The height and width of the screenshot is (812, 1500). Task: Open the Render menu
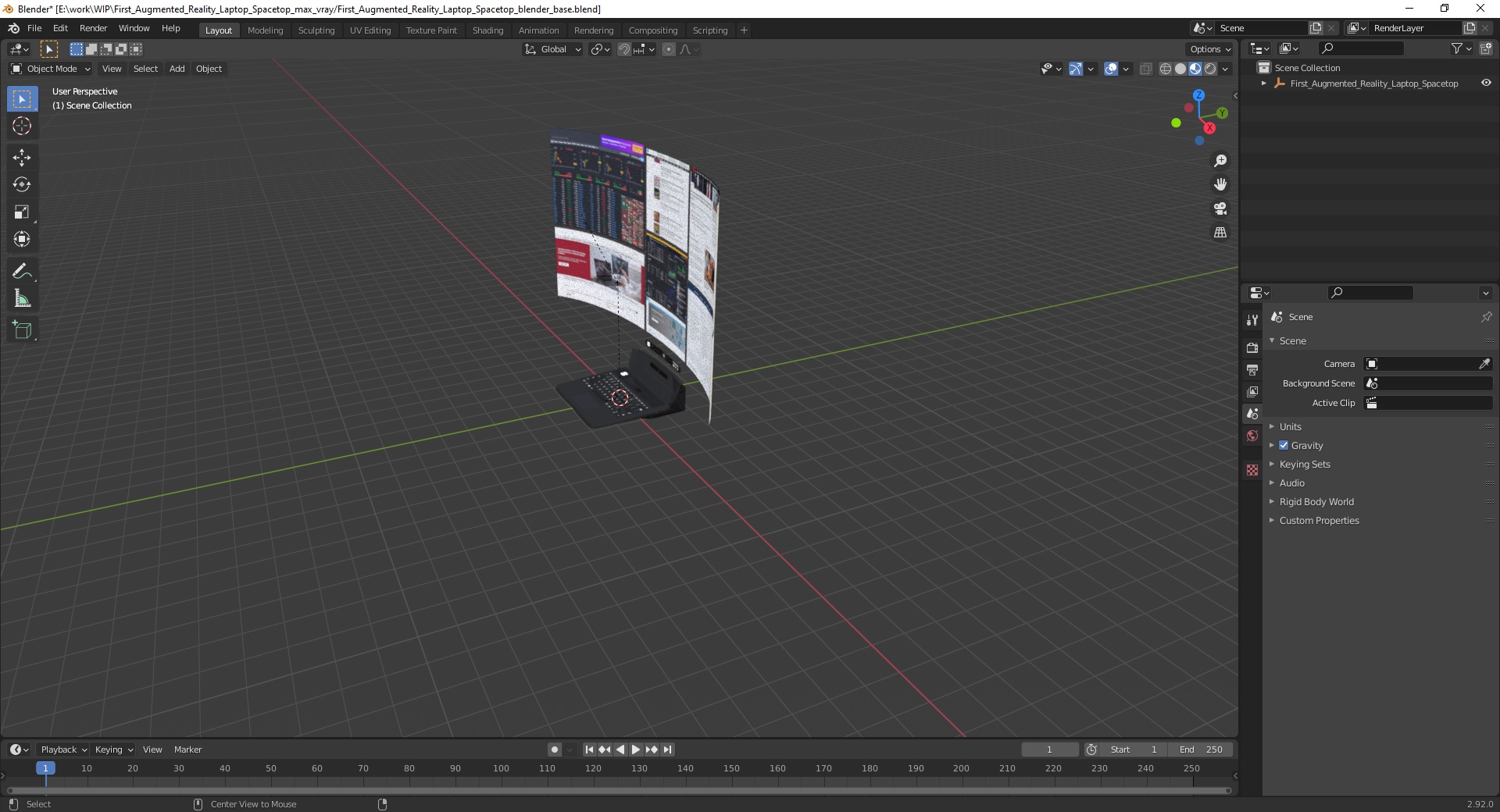tap(94, 28)
